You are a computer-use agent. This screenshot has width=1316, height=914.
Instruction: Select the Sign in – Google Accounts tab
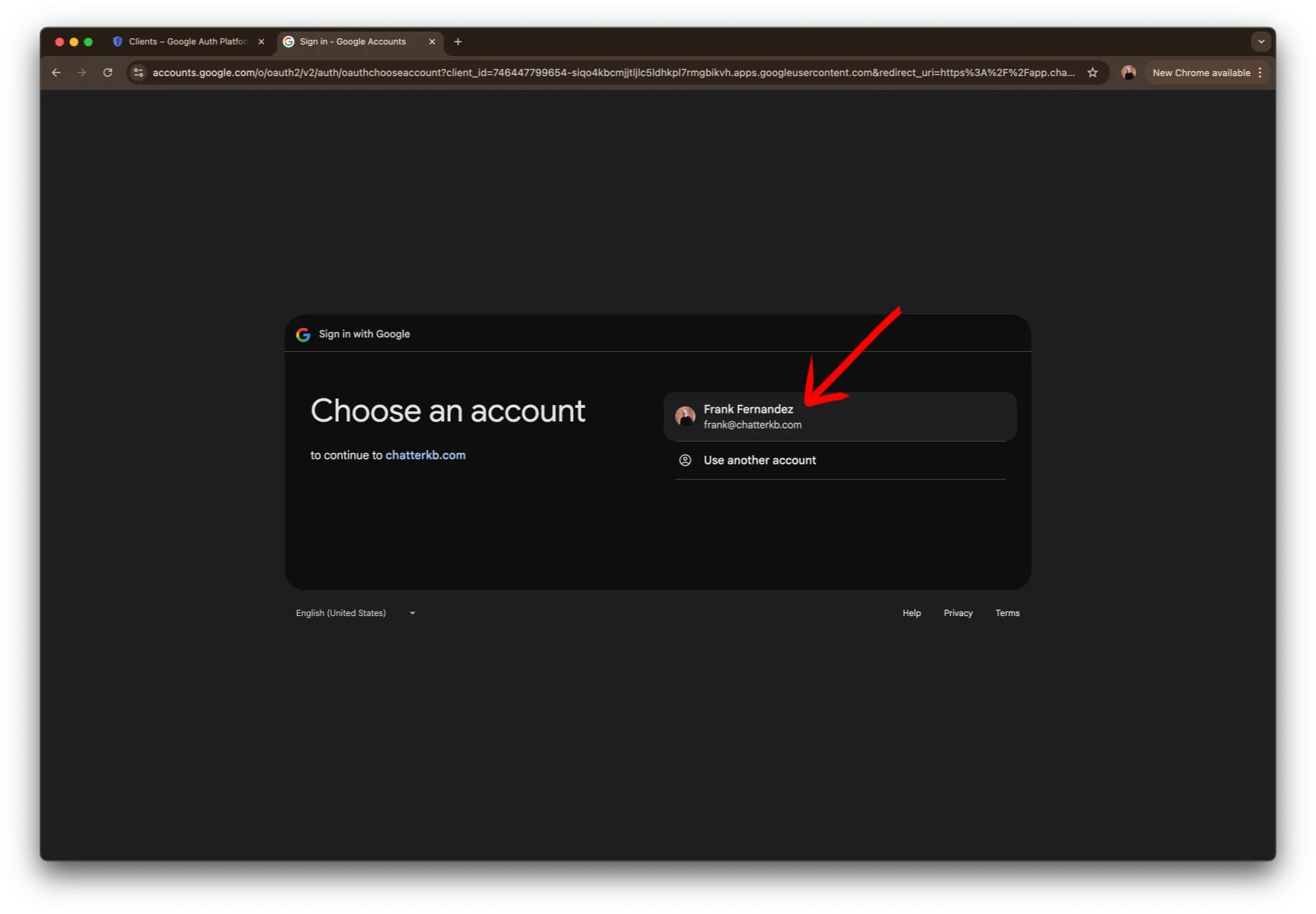(359, 42)
